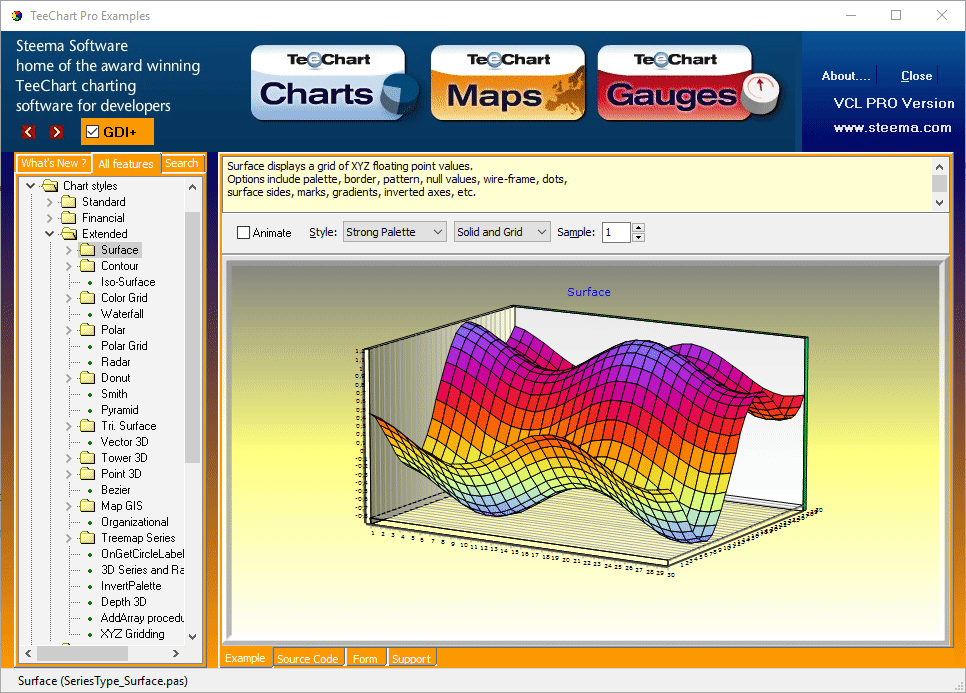Screen dimensions: 966x693
Task: Select Organizational in the tree
Action: point(134,522)
